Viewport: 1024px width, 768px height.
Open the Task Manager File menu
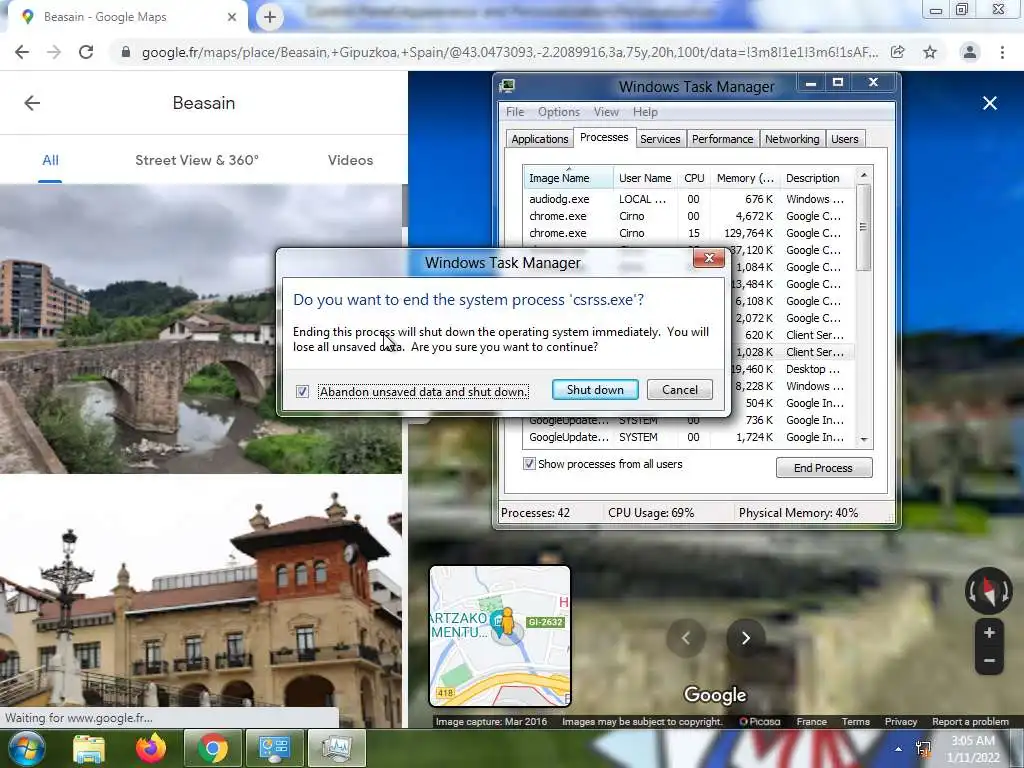tap(515, 112)
